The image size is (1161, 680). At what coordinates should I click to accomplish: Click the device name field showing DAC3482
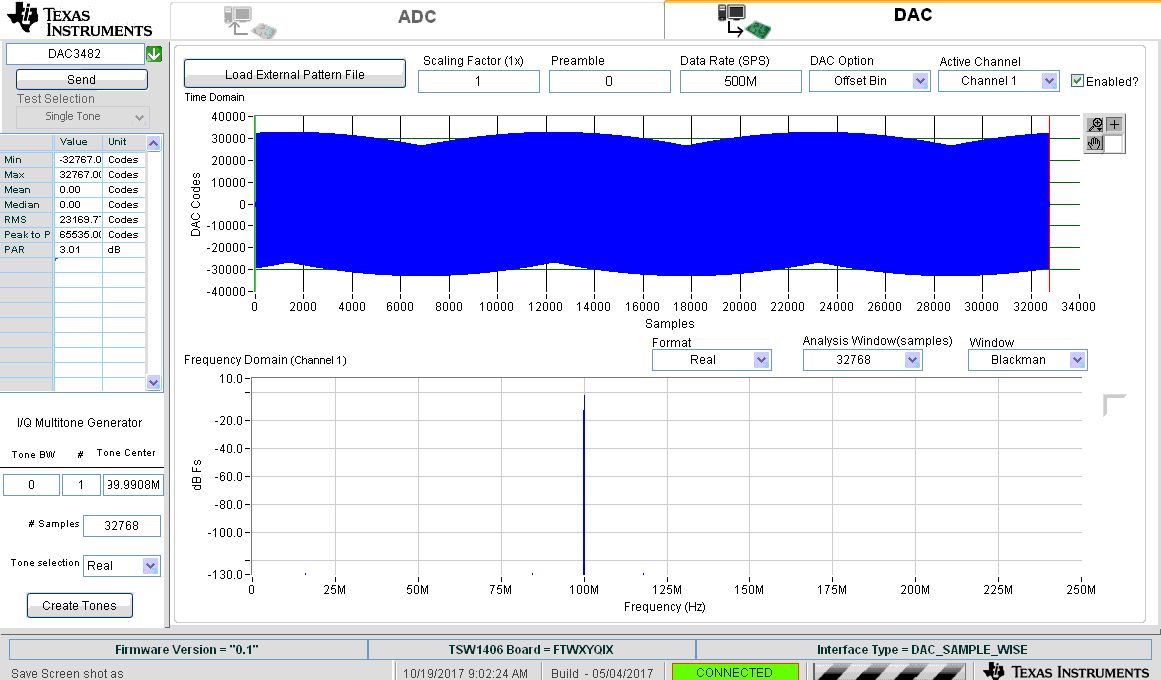[75, 53]
